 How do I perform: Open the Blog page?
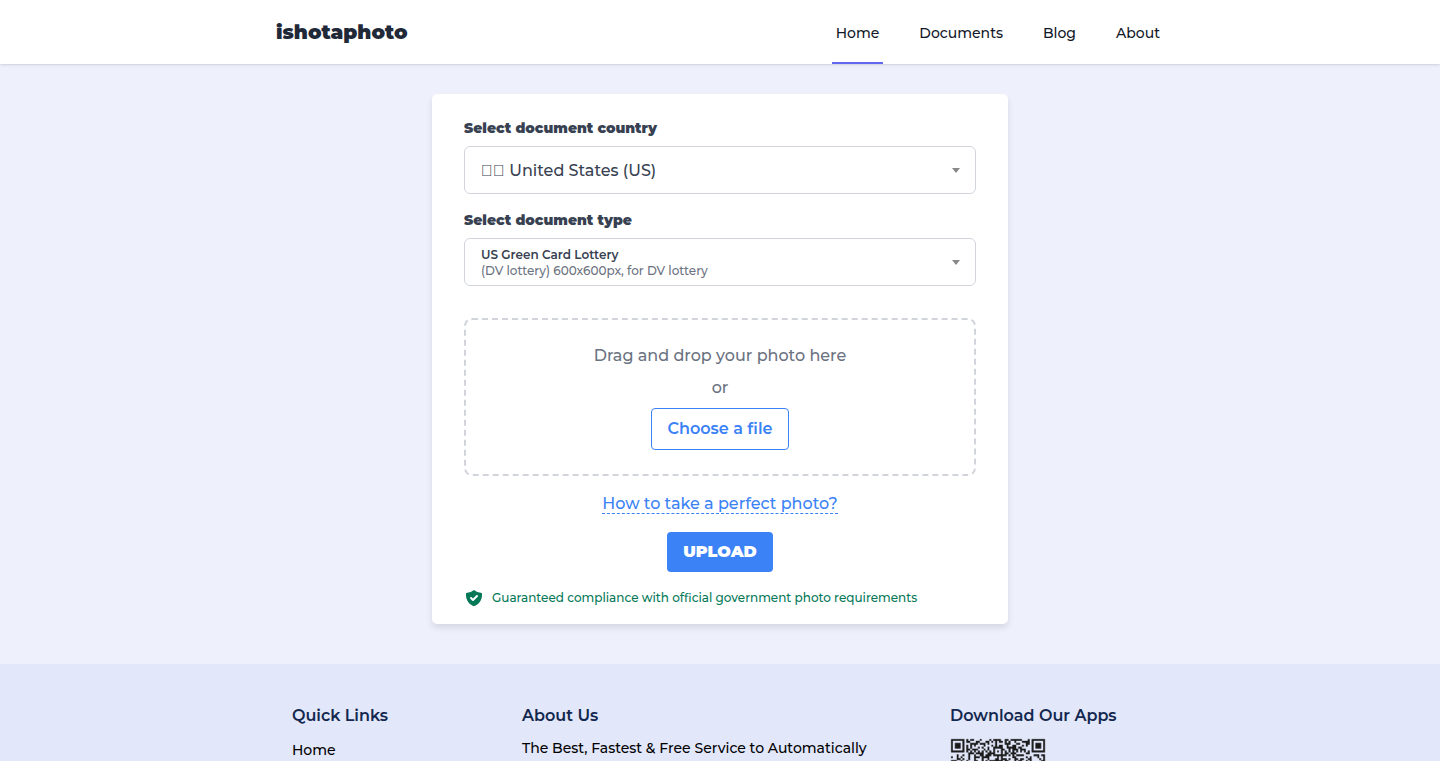pyautogui.click(x=1059, y=33)
